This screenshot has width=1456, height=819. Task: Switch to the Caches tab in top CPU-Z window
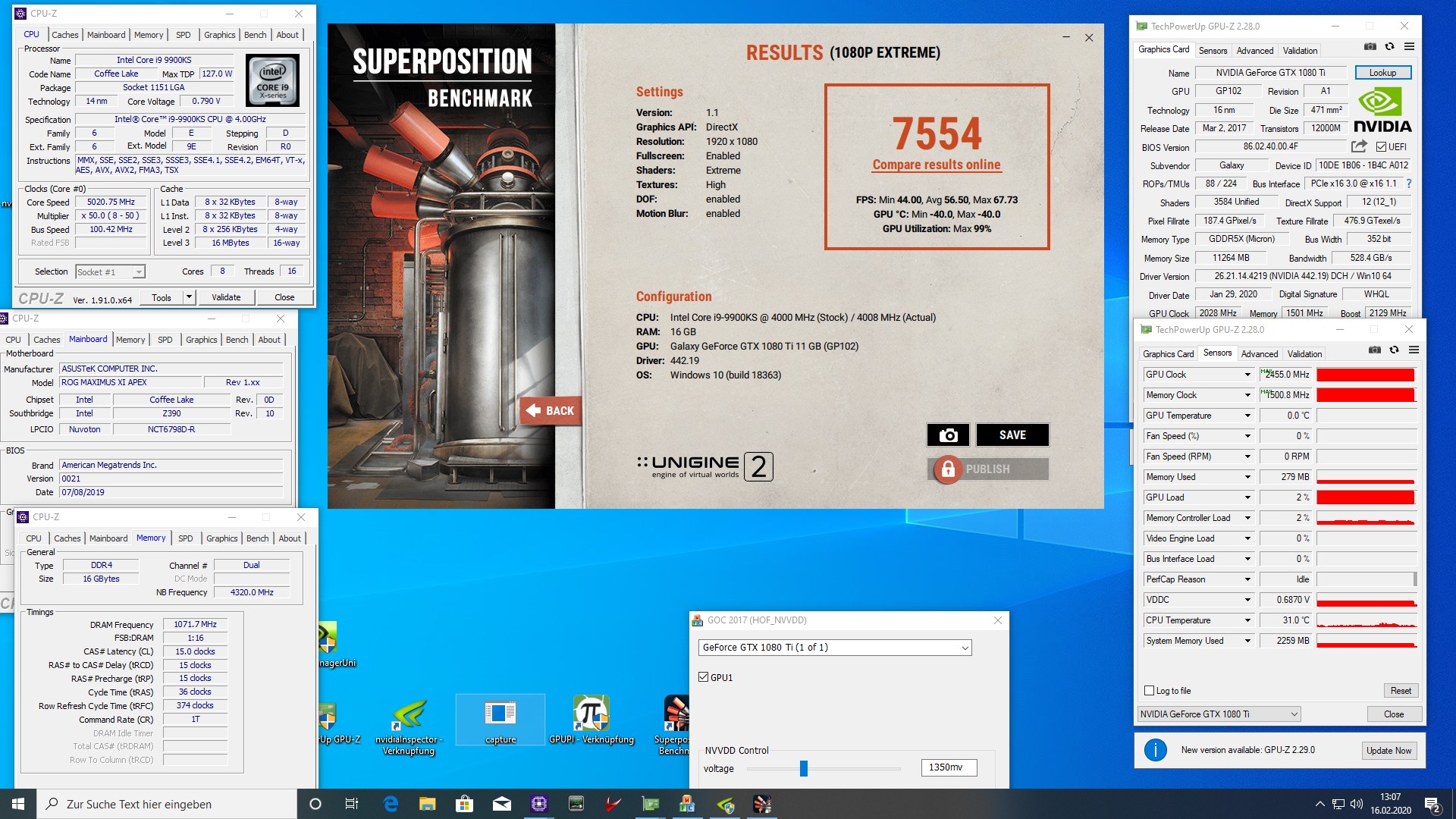click(x=65, y=35)
